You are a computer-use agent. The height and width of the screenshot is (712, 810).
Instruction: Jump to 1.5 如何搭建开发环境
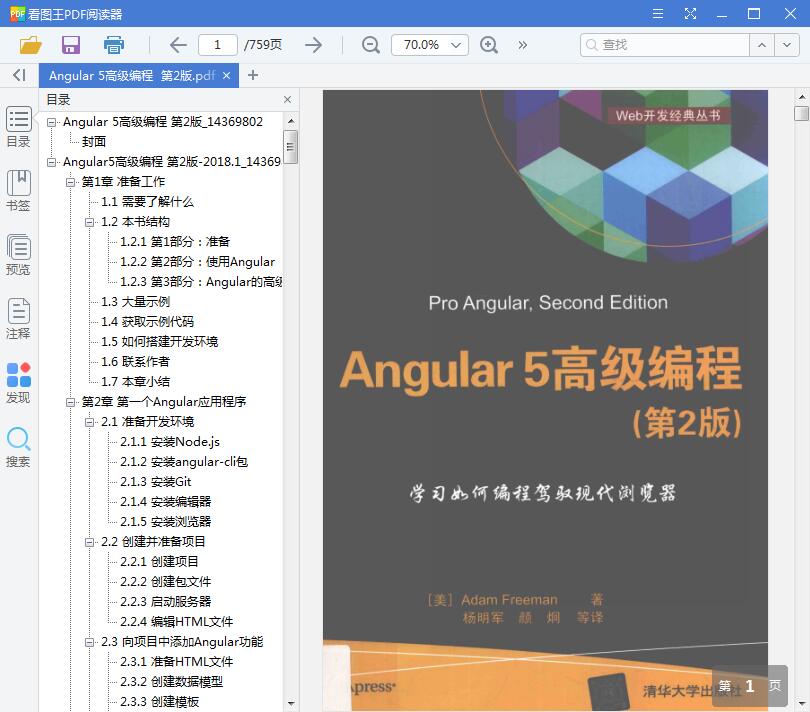(x=159, y=342)
